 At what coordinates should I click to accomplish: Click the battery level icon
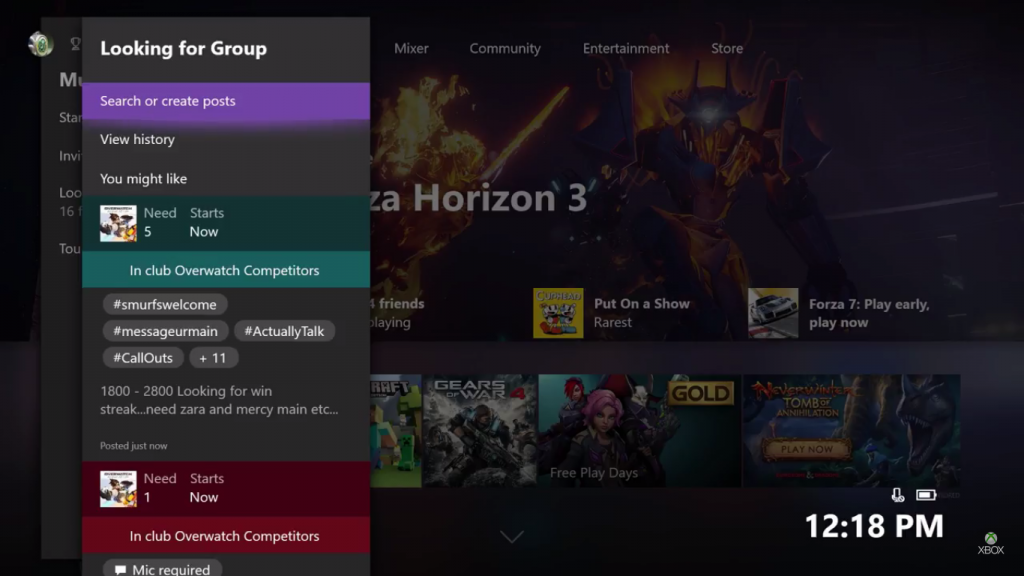pos(926,495)
